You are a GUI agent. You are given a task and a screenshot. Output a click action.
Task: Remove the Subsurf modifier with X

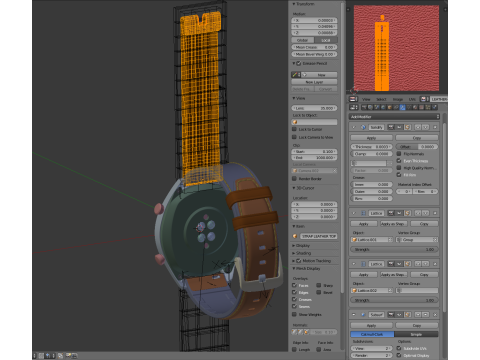(435, 315)
